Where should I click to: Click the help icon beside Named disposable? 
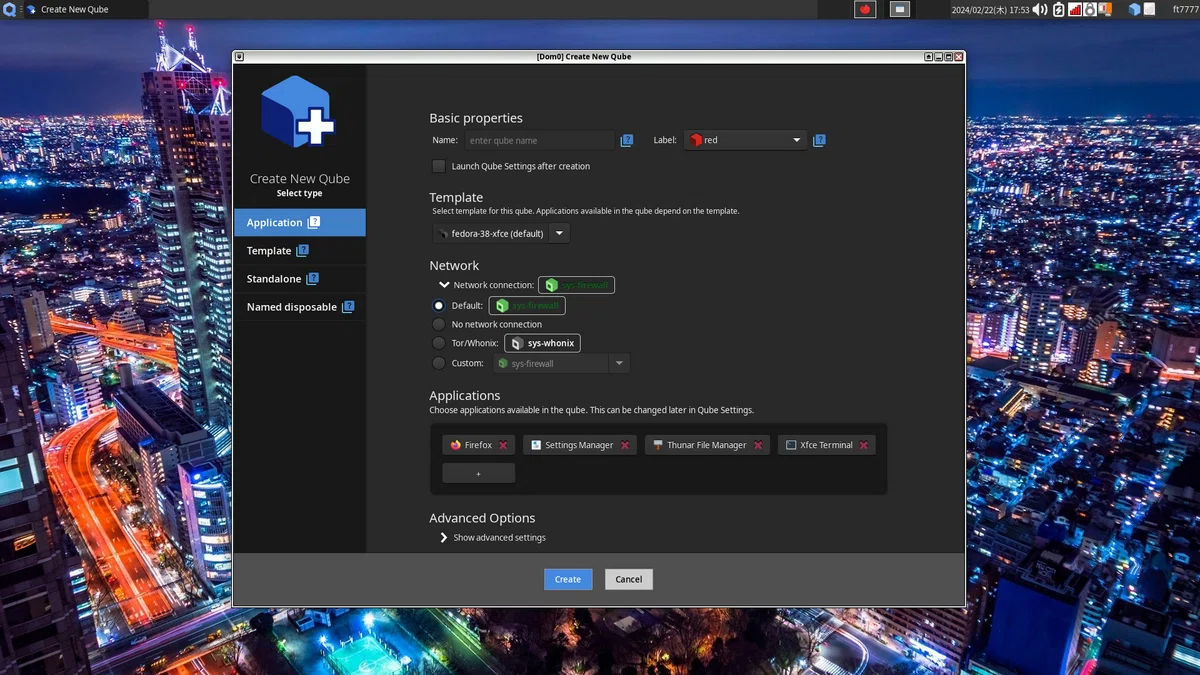348,306
